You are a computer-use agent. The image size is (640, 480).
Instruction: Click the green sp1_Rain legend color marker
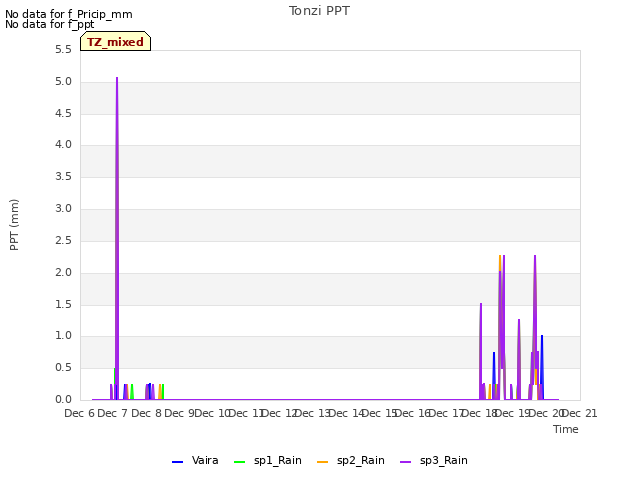tap(240, 462)
